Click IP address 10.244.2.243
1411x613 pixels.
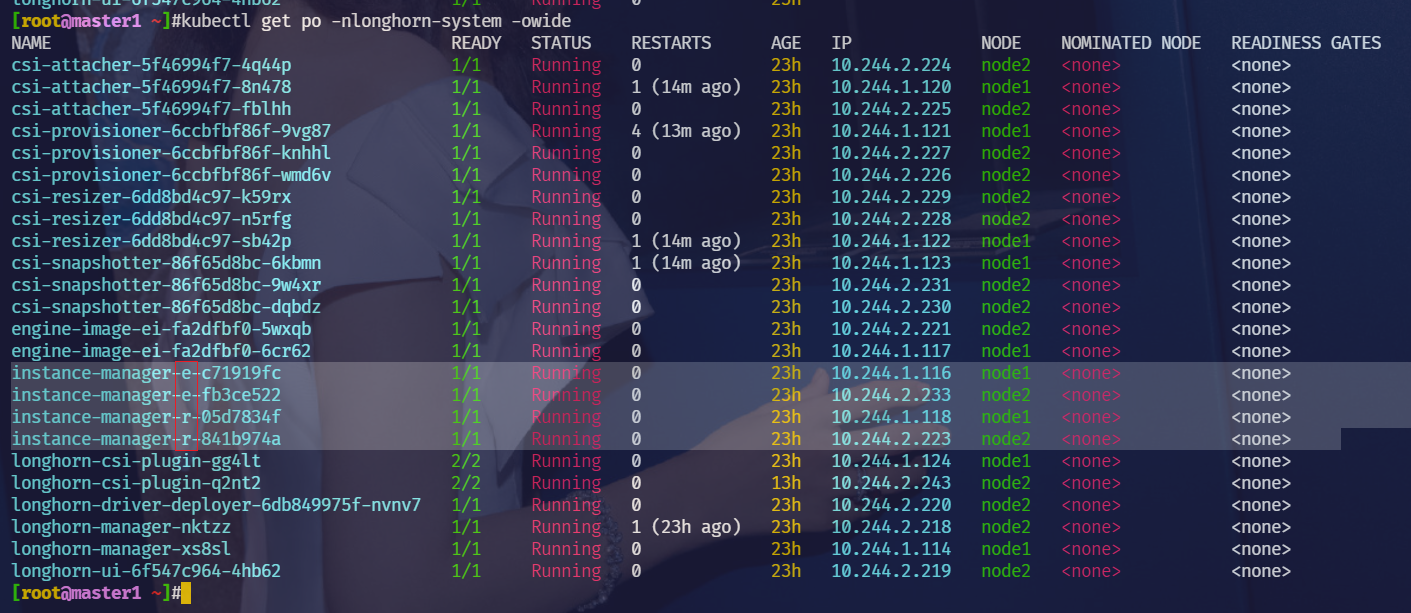click(891, 483)
